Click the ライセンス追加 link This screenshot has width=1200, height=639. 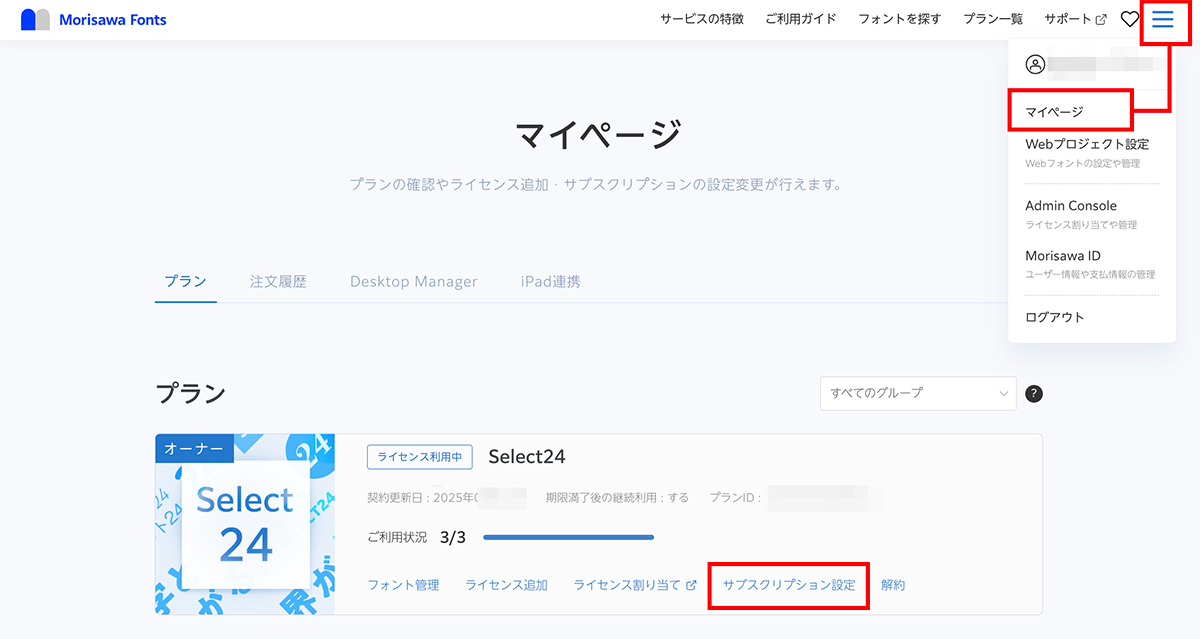[x=506, y=585]
